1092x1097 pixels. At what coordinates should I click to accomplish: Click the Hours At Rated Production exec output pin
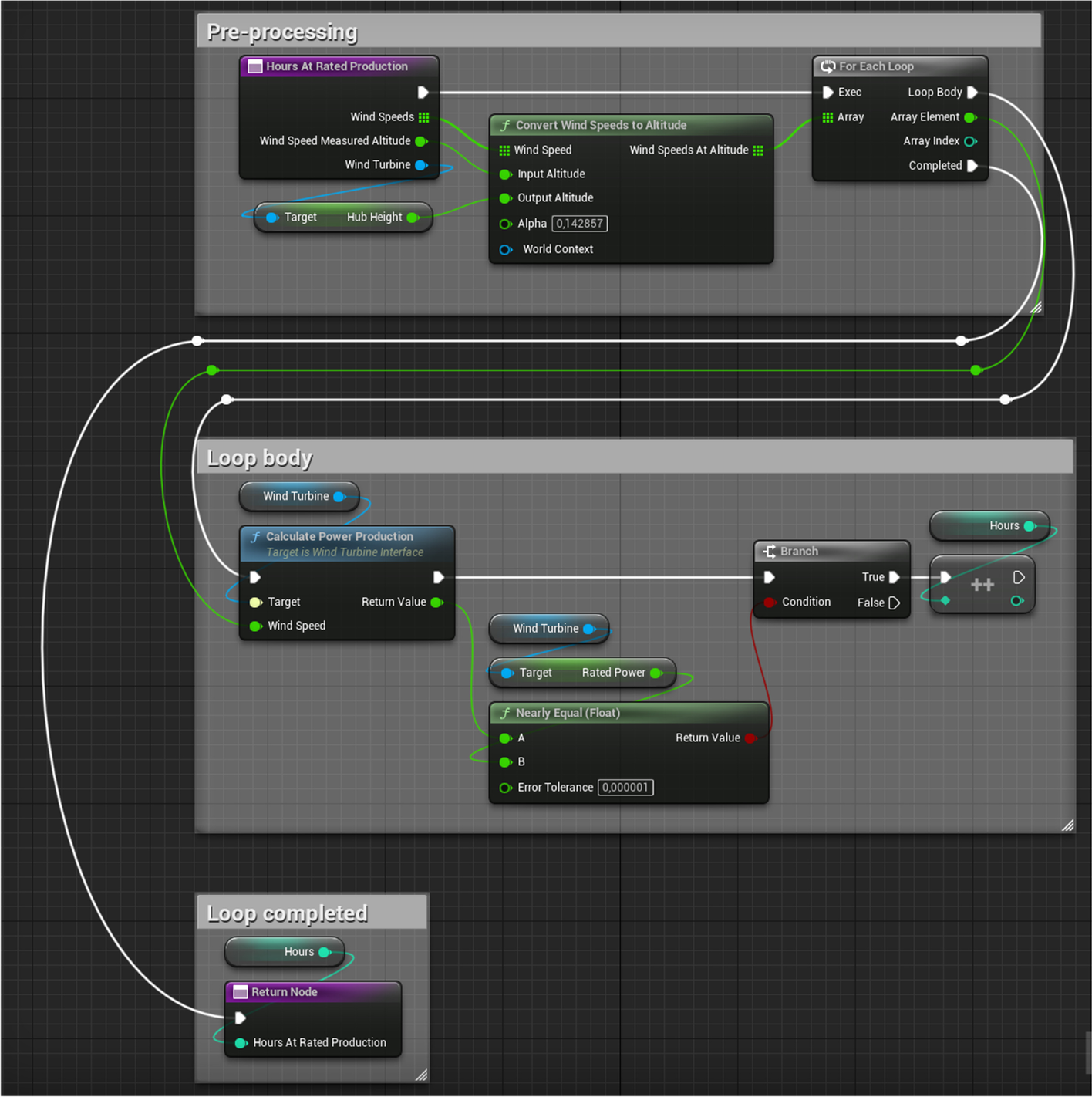click(x=423, y=93)
